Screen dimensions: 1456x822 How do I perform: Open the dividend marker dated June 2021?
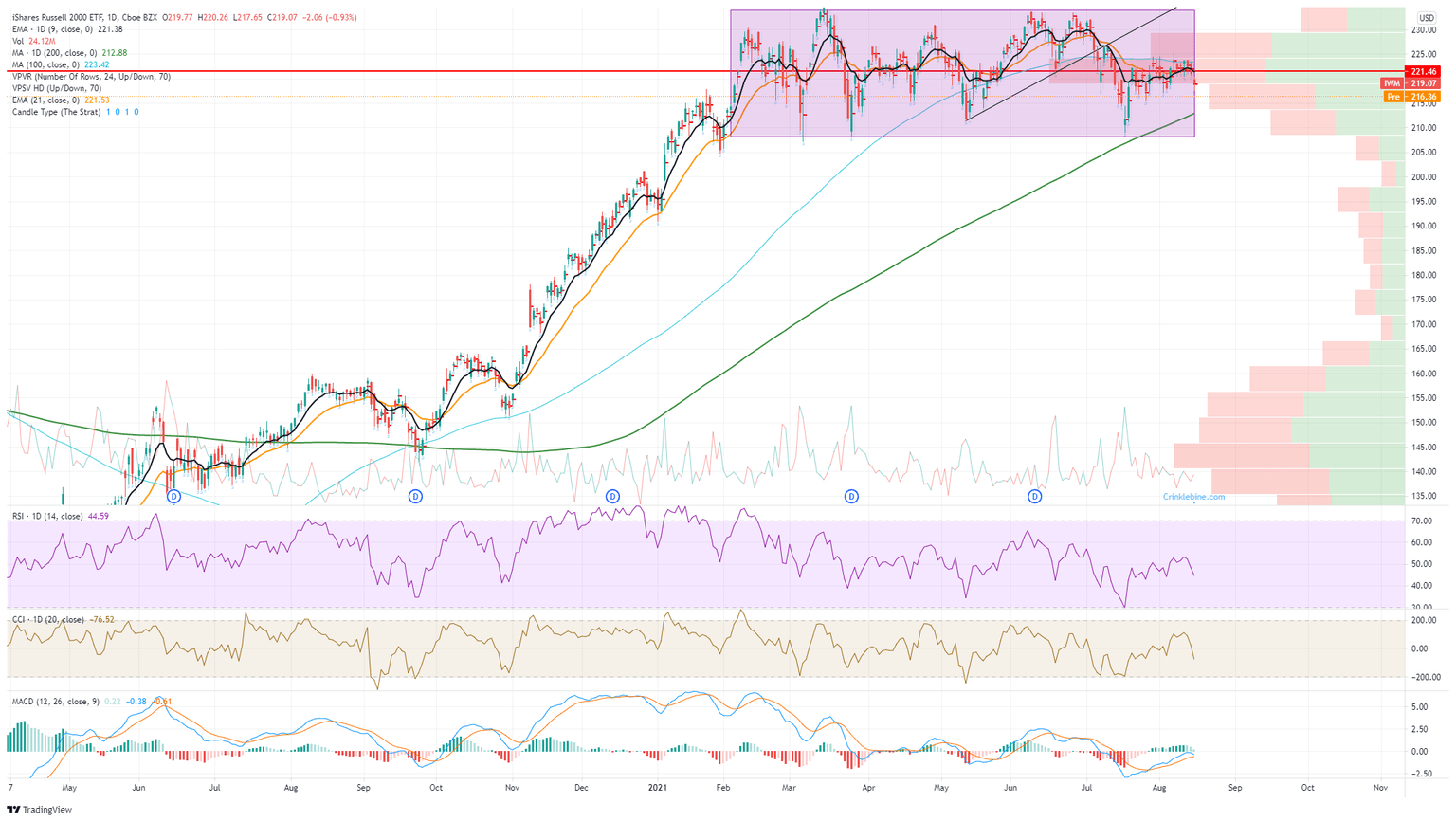pos(1035,496)
